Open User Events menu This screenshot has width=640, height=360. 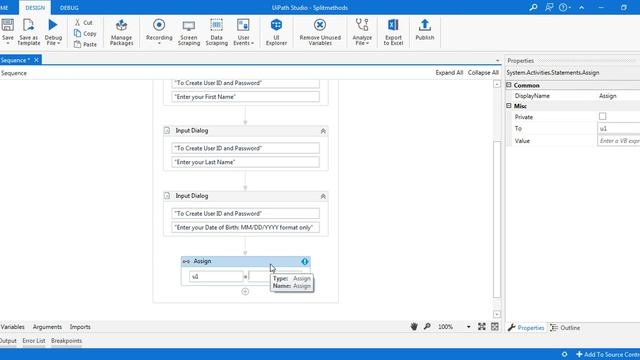(243, 32)
